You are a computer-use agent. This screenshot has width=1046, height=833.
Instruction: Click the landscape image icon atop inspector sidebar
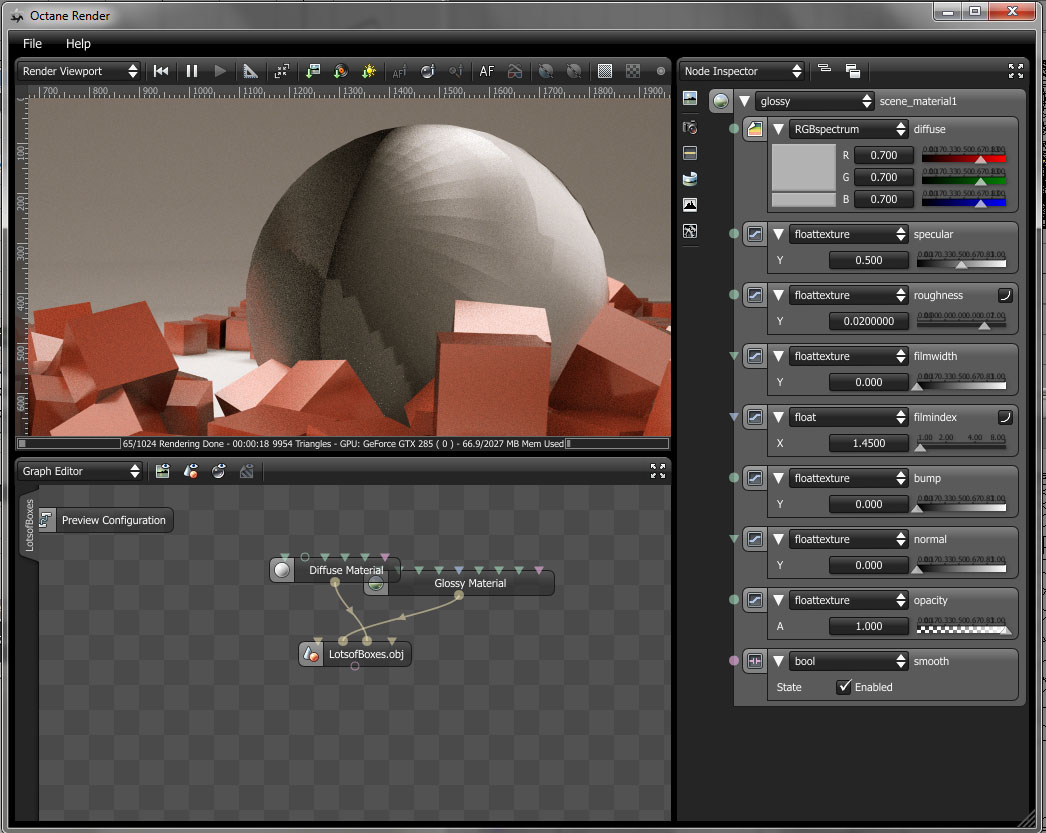click(x=690, y=98)
